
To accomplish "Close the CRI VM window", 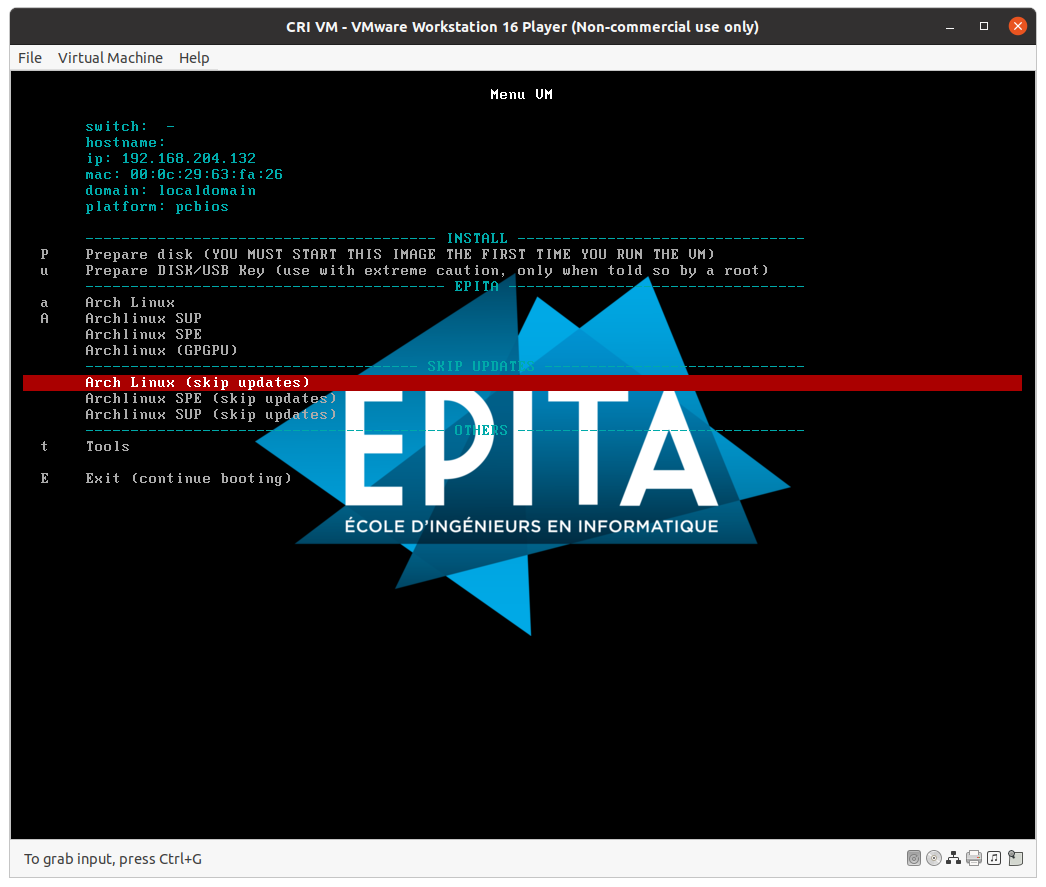I will 1017,26.
